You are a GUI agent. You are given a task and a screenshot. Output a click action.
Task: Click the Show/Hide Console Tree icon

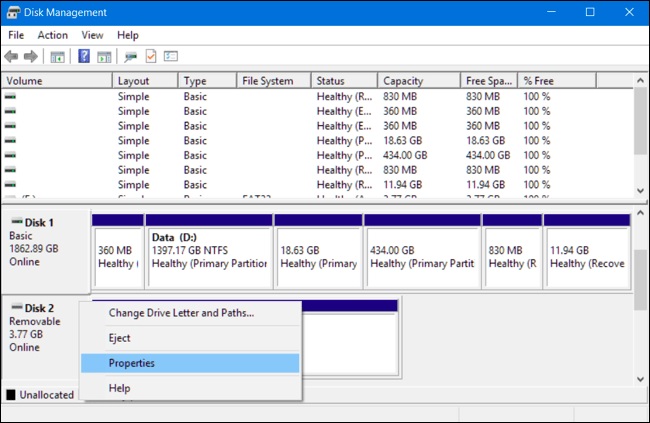tap(58, 56)
